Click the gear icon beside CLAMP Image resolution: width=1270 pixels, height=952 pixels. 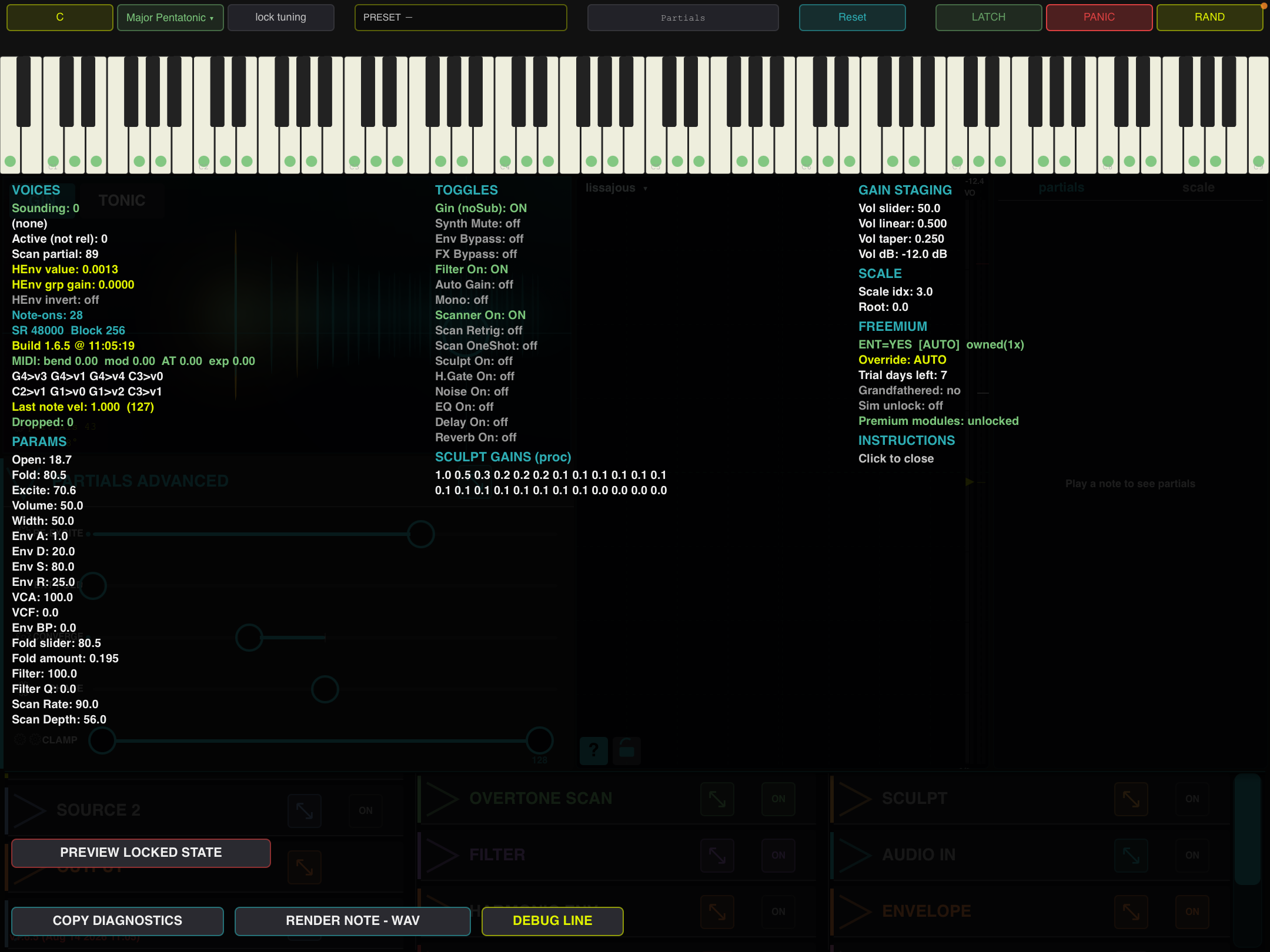[x=34, y=740]
